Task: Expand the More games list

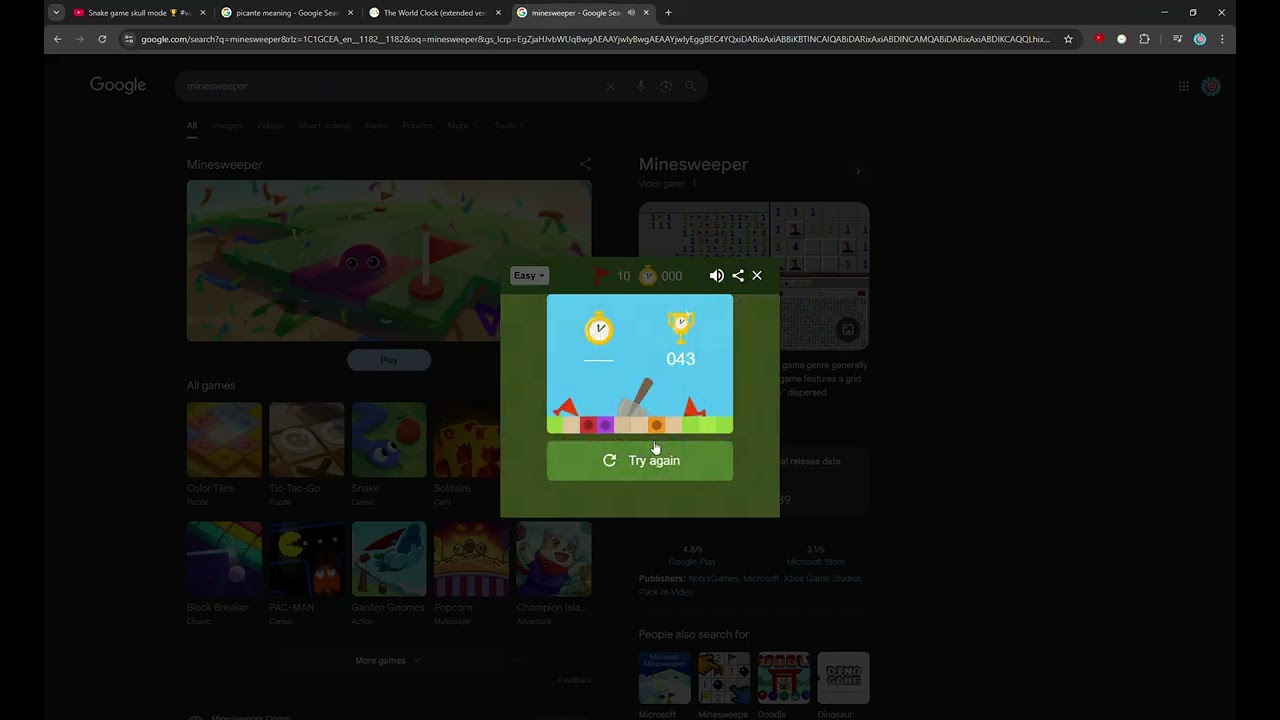Action: pos(388,661)
